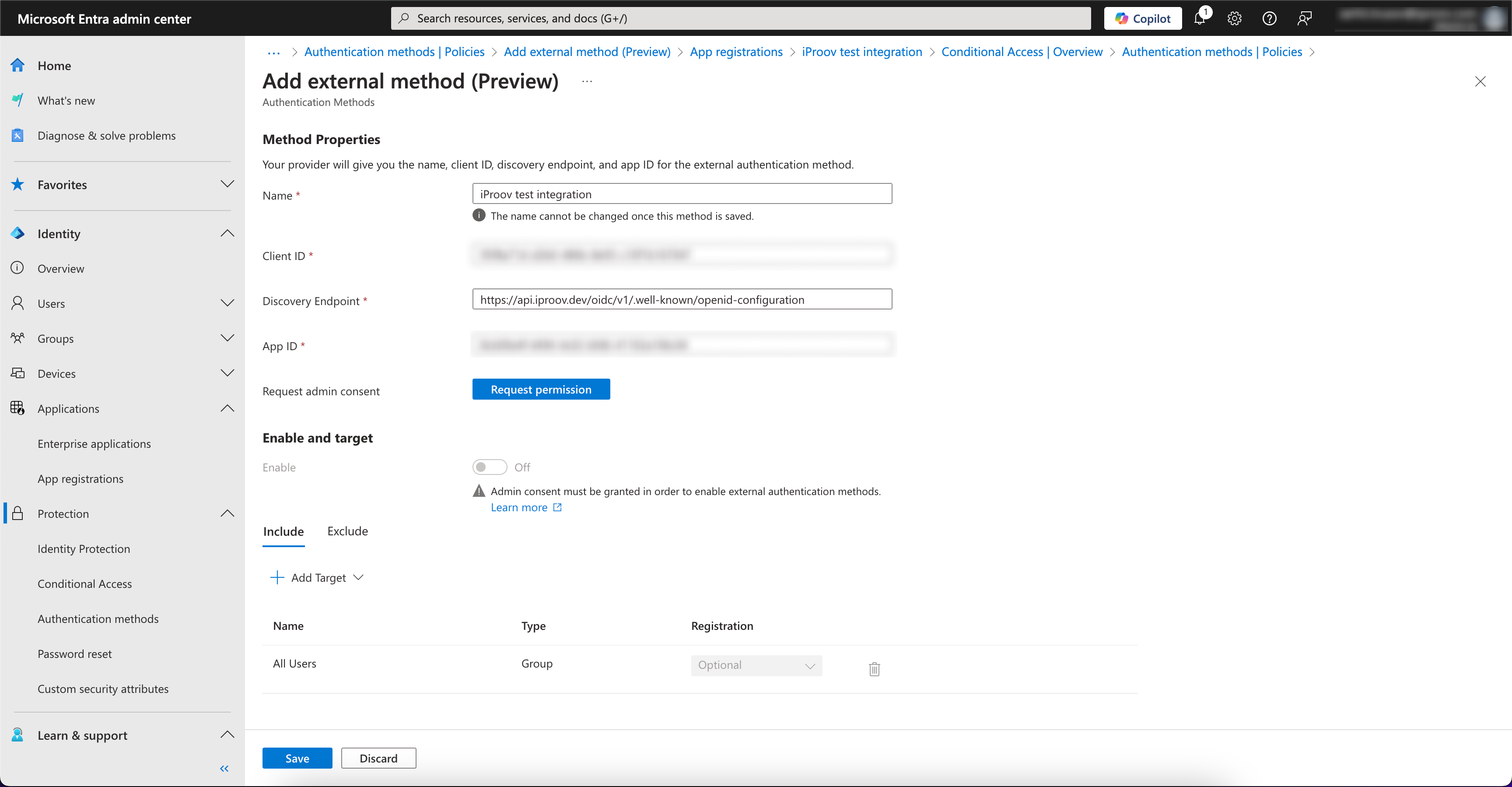
Task: Go to App registrations breadcrumb
Action: pyautogui.click(x=736, y=52)
